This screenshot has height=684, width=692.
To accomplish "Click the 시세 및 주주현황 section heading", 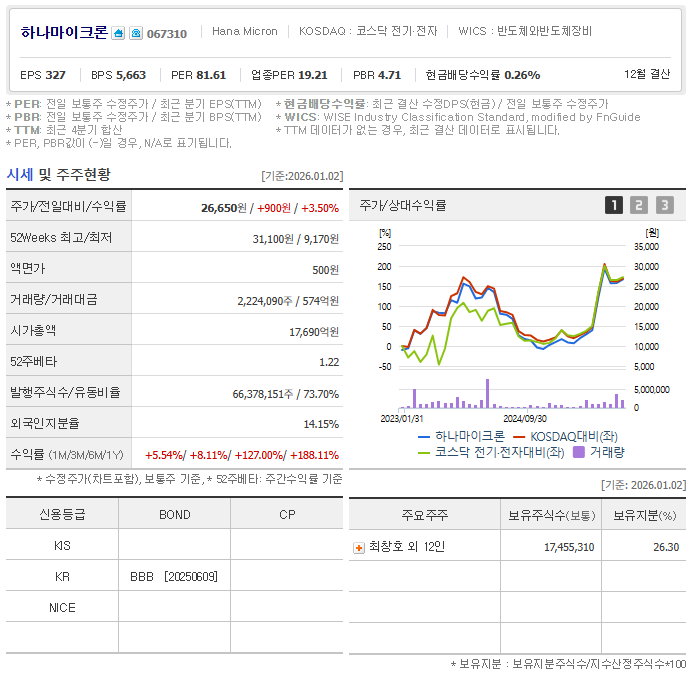I will tap(59, 175).
